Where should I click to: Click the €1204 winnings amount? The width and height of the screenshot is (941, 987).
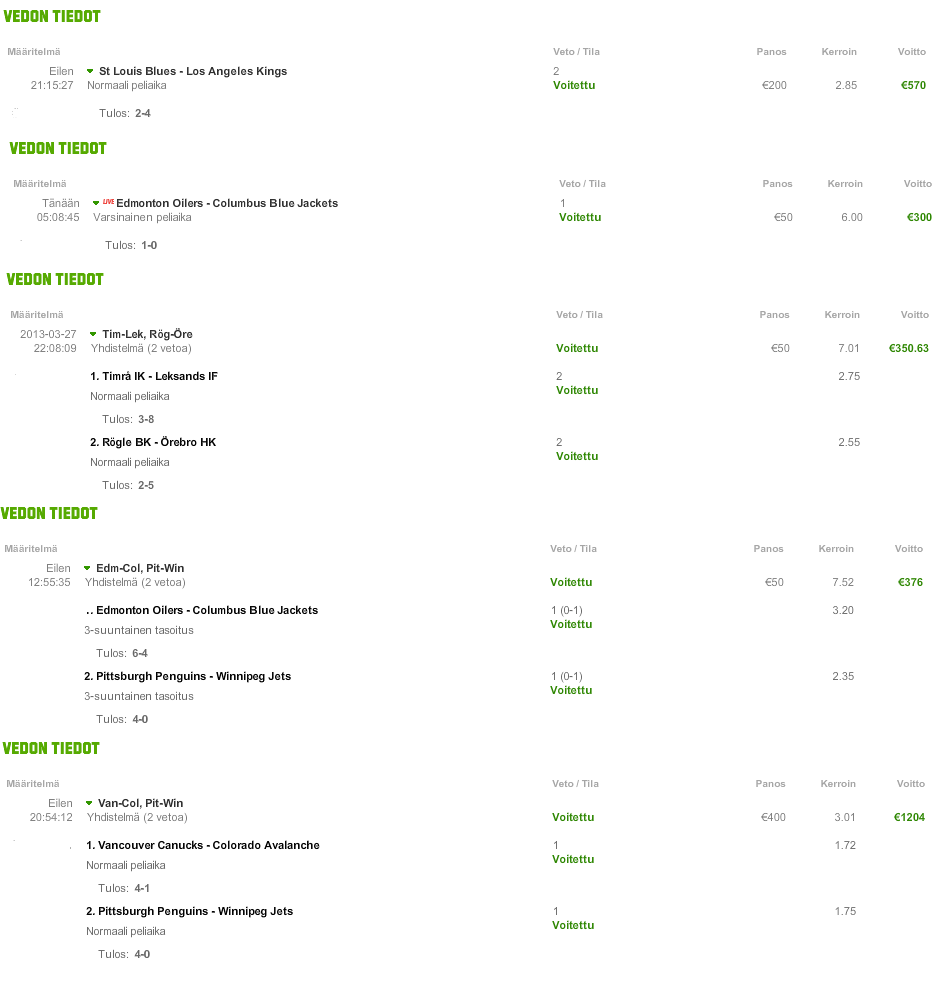[x=910, y=817]
